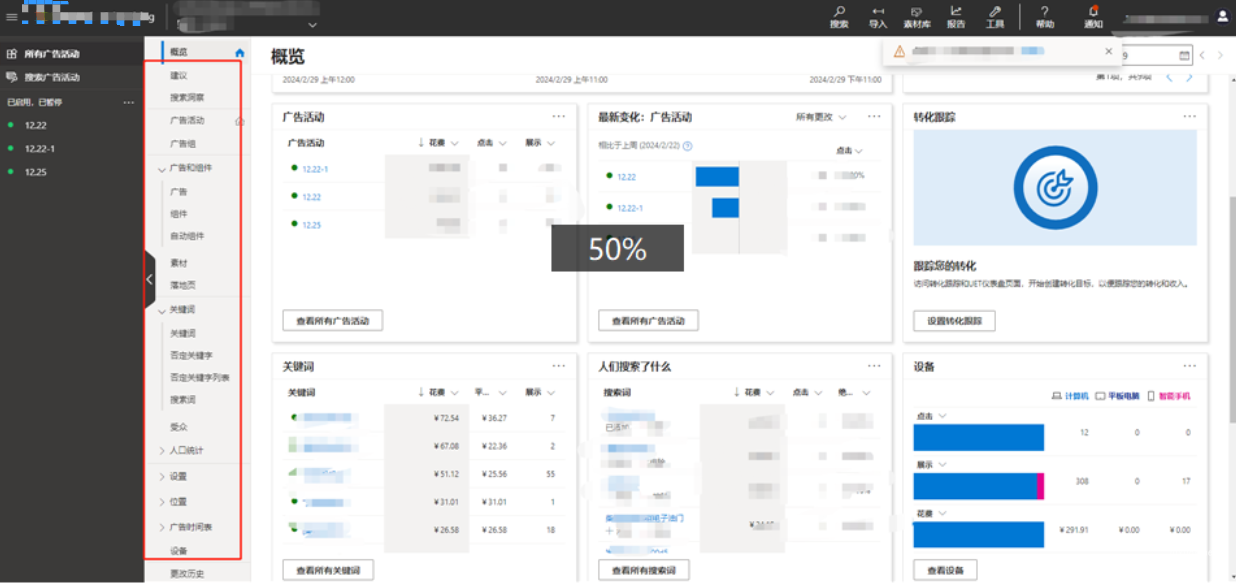Click the 查看所有关键词 button
This screenshot has width=1236, height=584.
click(328, 570)
